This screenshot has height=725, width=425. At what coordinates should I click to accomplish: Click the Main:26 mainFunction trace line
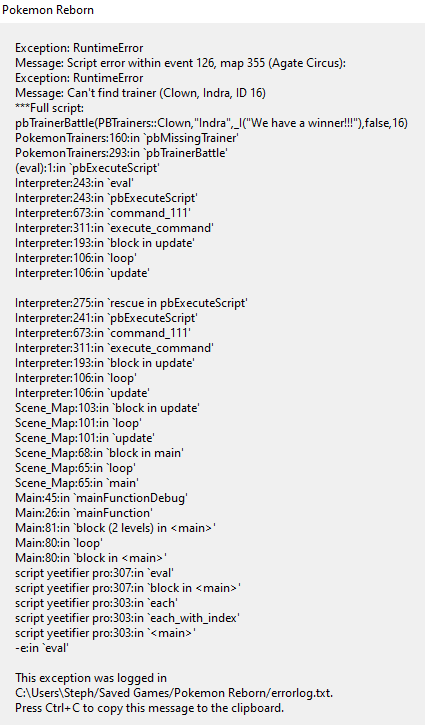point(84,513)
